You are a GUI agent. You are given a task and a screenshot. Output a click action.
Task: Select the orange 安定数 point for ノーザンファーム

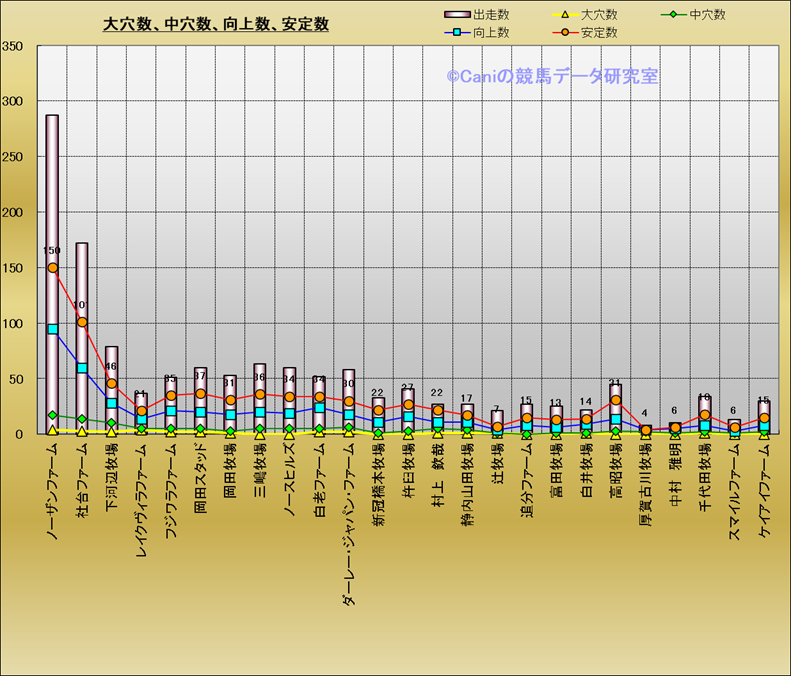52,268
